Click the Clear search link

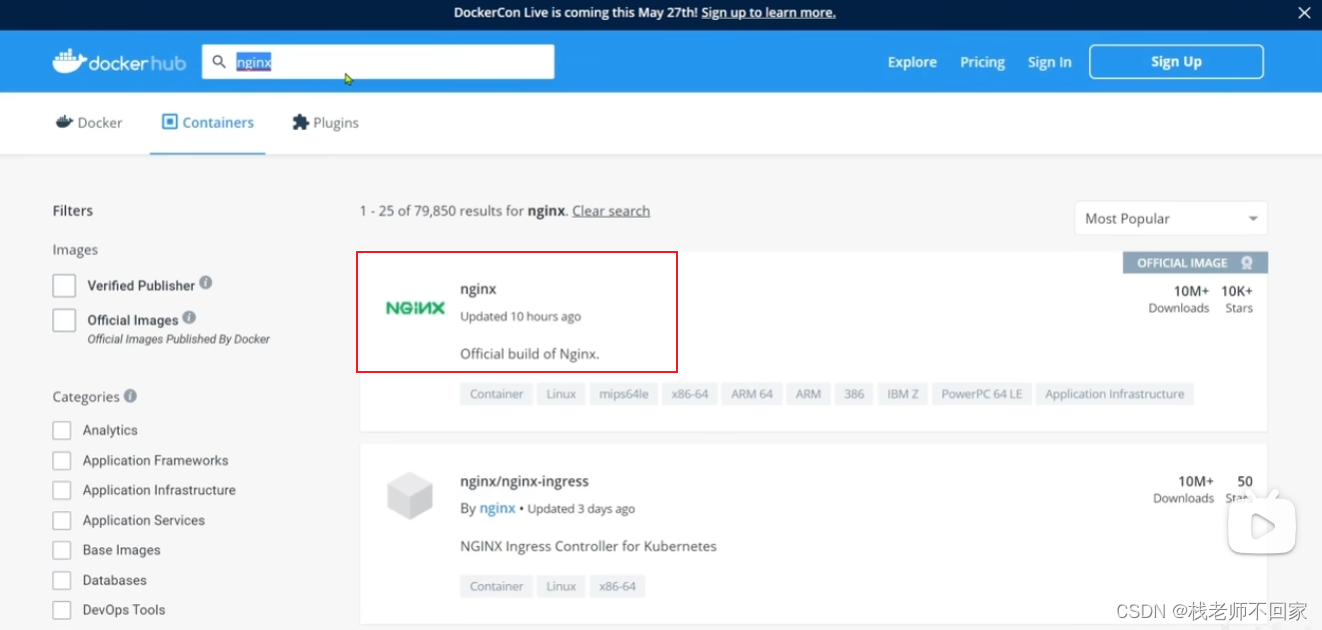coord(611,211)
